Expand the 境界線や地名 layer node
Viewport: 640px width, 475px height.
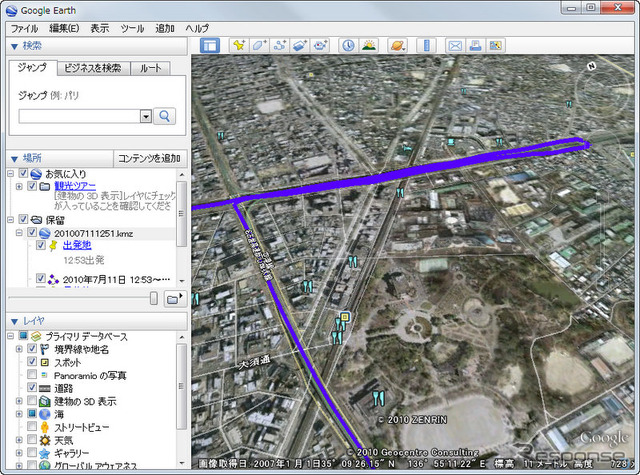pos(19,349)
